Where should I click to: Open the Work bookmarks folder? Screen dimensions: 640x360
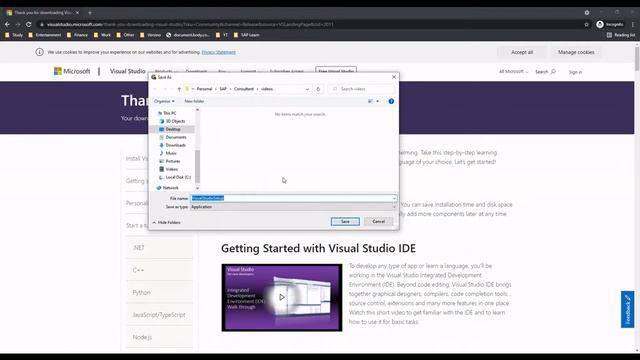tap(102, 35)
